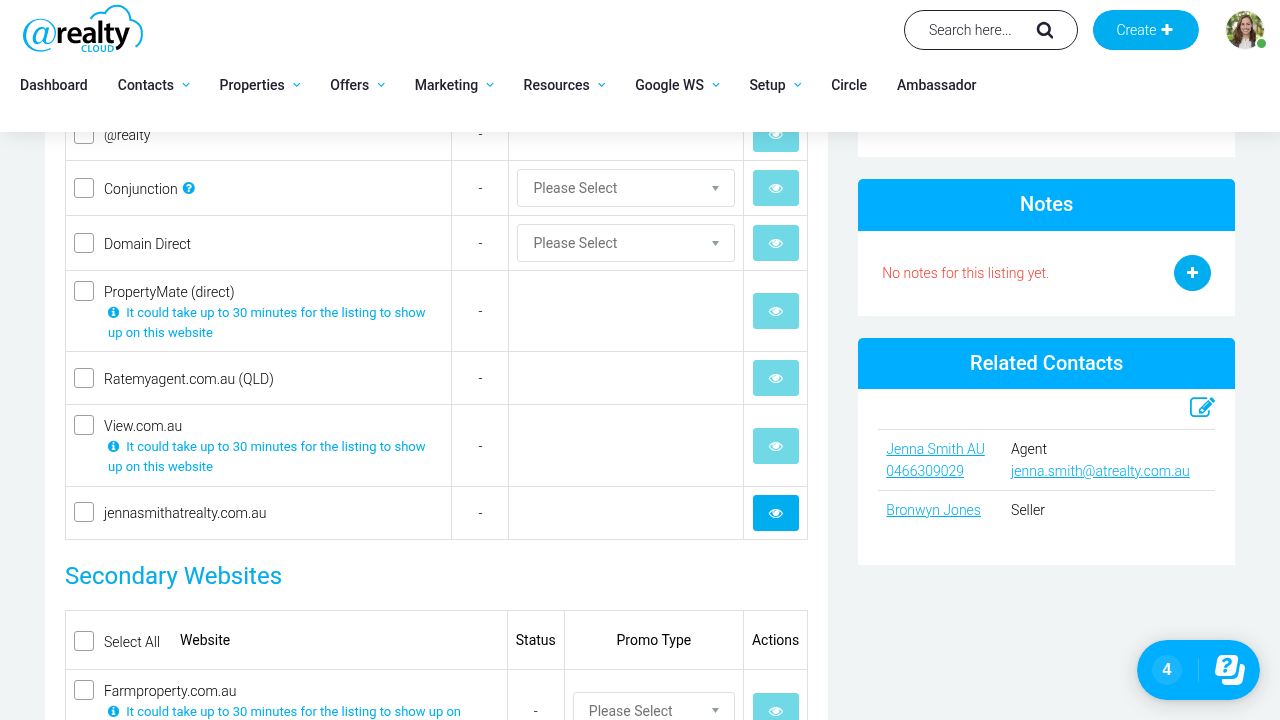Click the View.com.au row eye button
The height and width of the screenshot is (720, 1280).
776,446
